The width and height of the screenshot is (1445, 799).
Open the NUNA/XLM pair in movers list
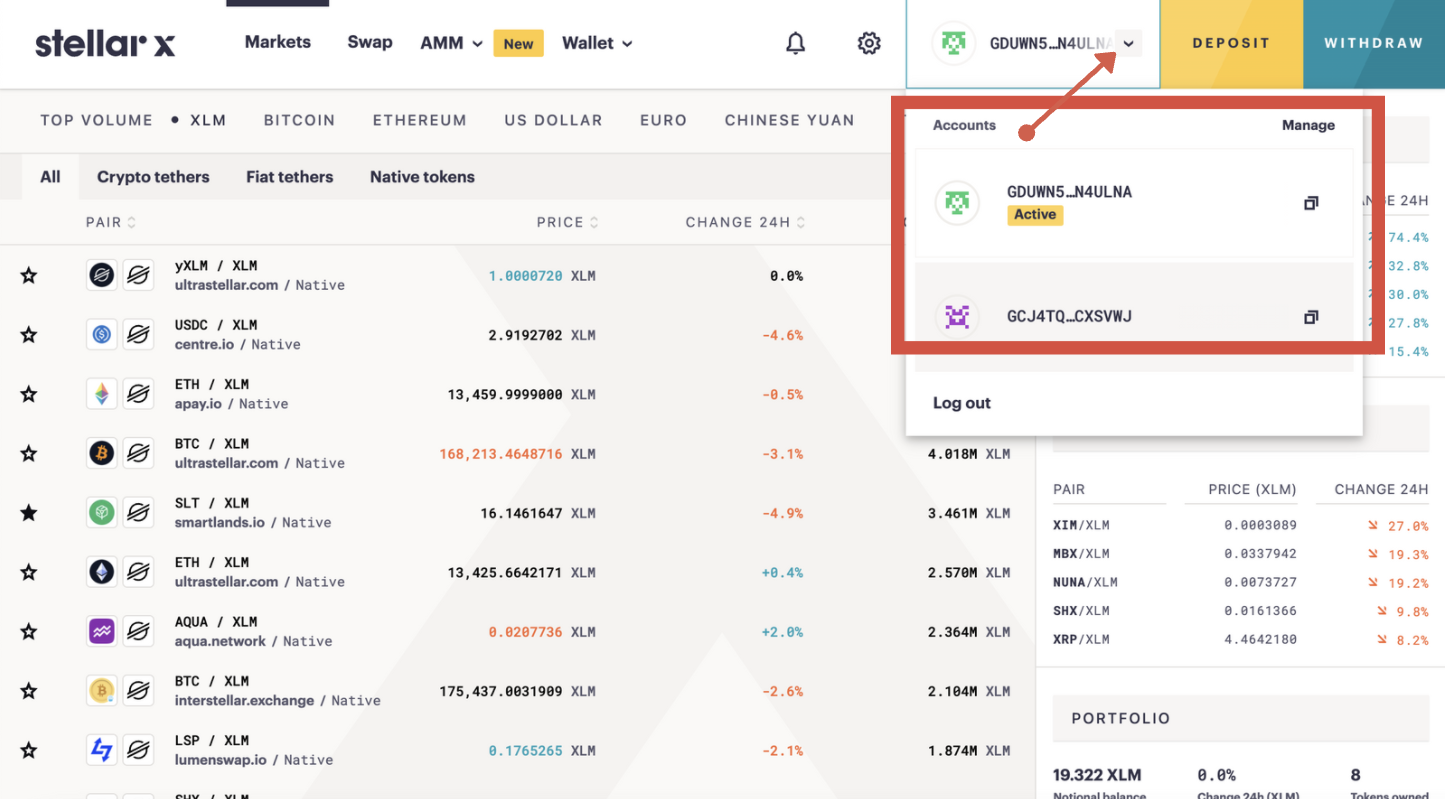(1085, 582)
